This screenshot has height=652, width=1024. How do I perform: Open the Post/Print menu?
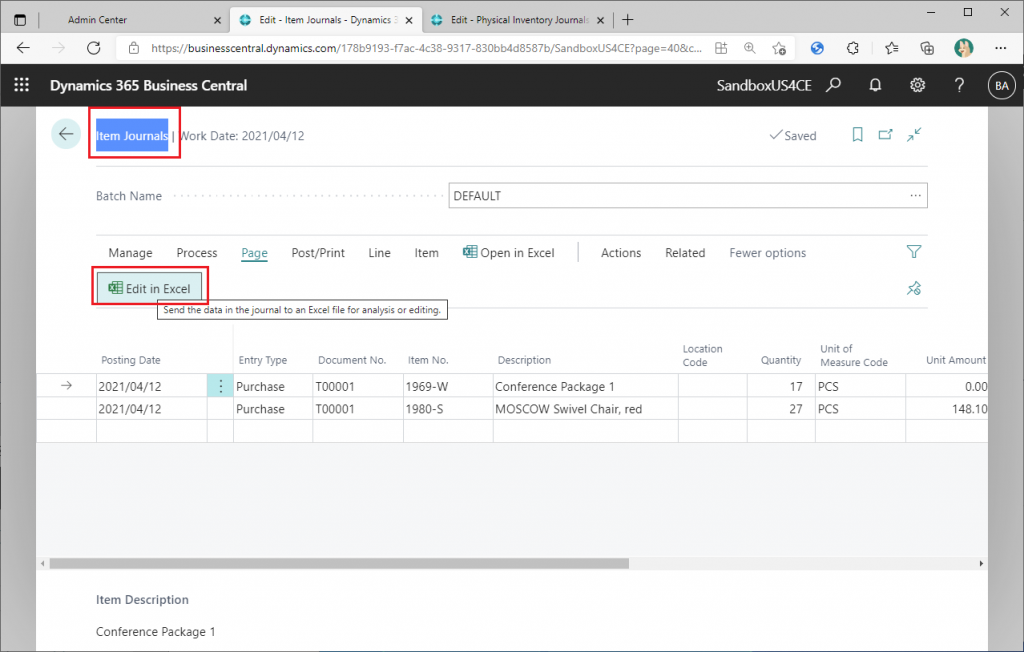pyautogui.click(x=318, y=253)
